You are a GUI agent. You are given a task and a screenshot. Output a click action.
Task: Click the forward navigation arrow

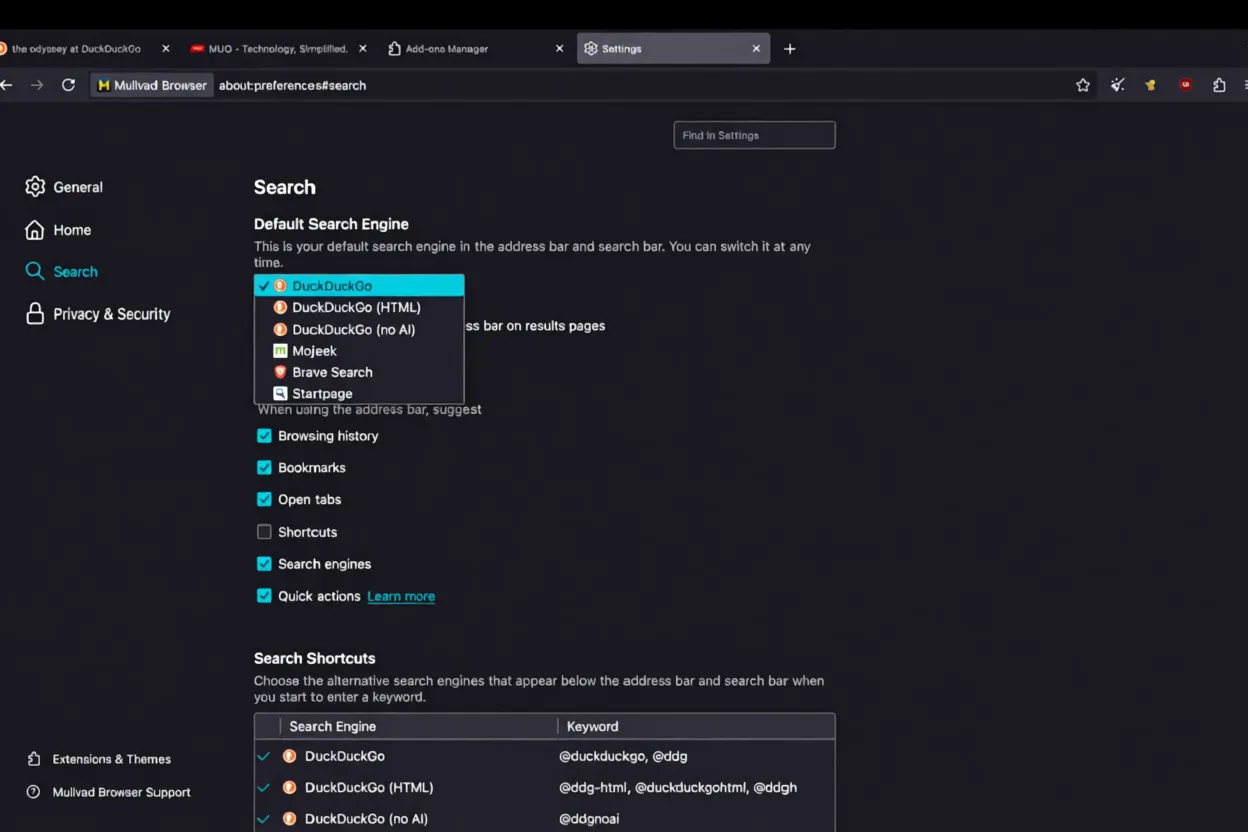37,85
